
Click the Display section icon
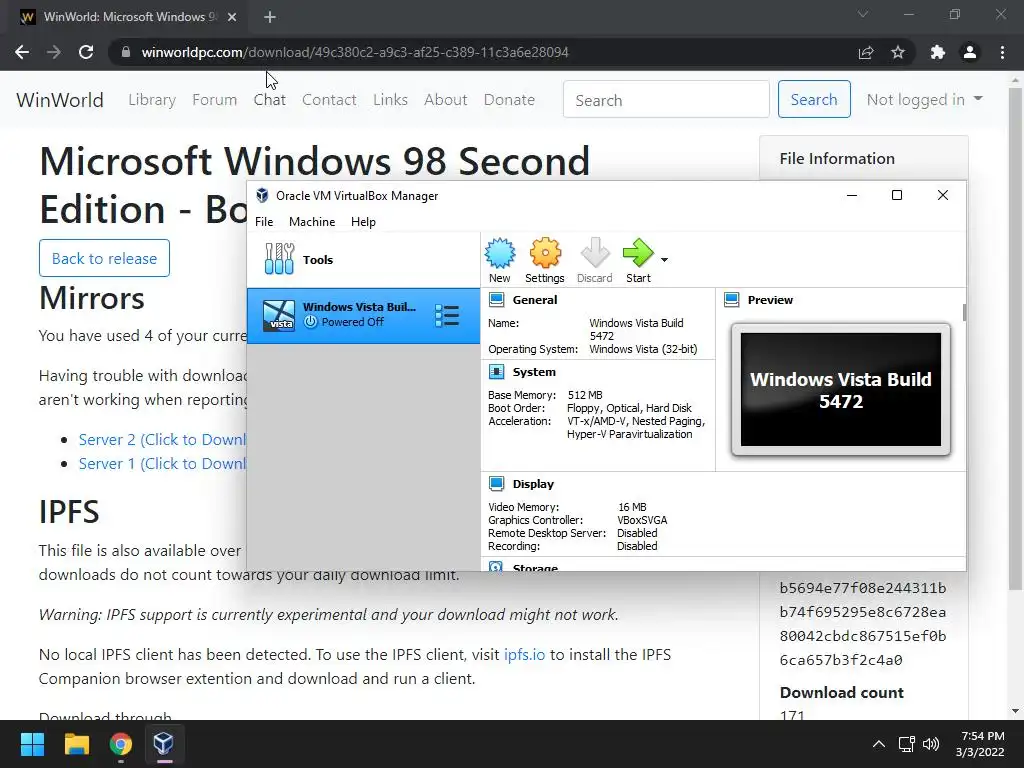pos(496,484)
